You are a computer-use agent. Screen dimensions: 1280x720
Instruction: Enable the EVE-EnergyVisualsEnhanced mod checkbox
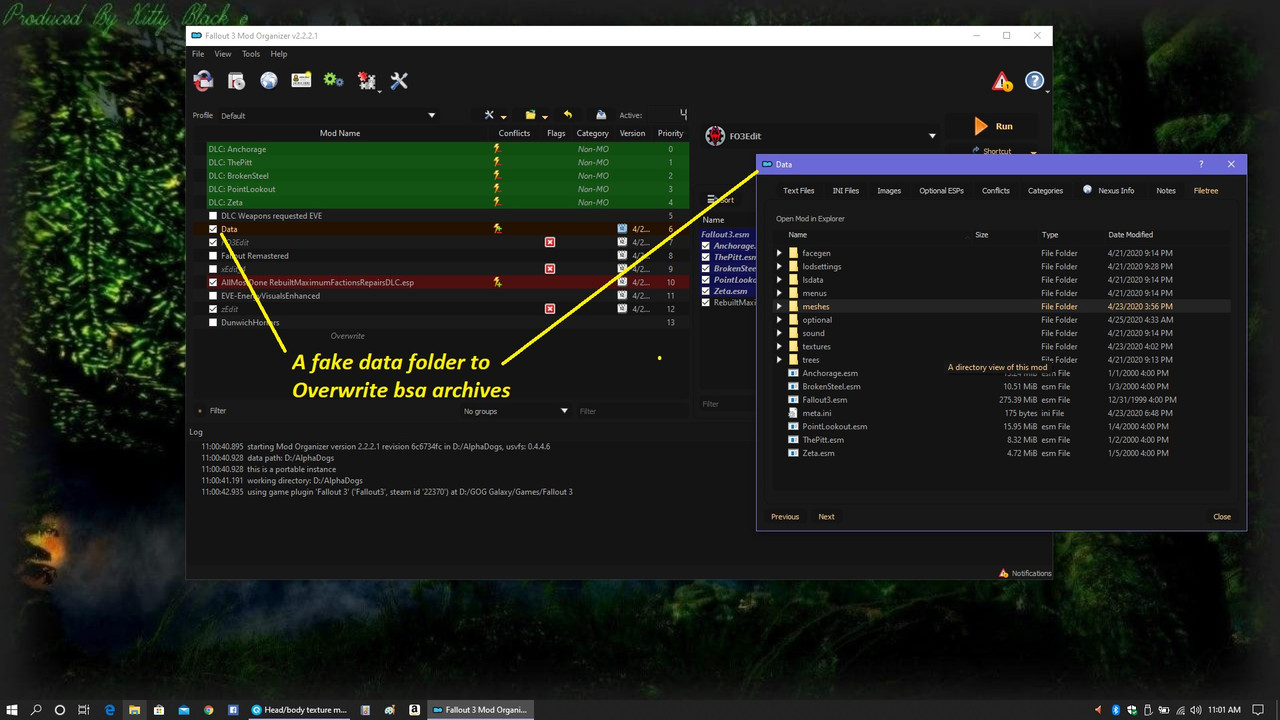pos(213,296)
